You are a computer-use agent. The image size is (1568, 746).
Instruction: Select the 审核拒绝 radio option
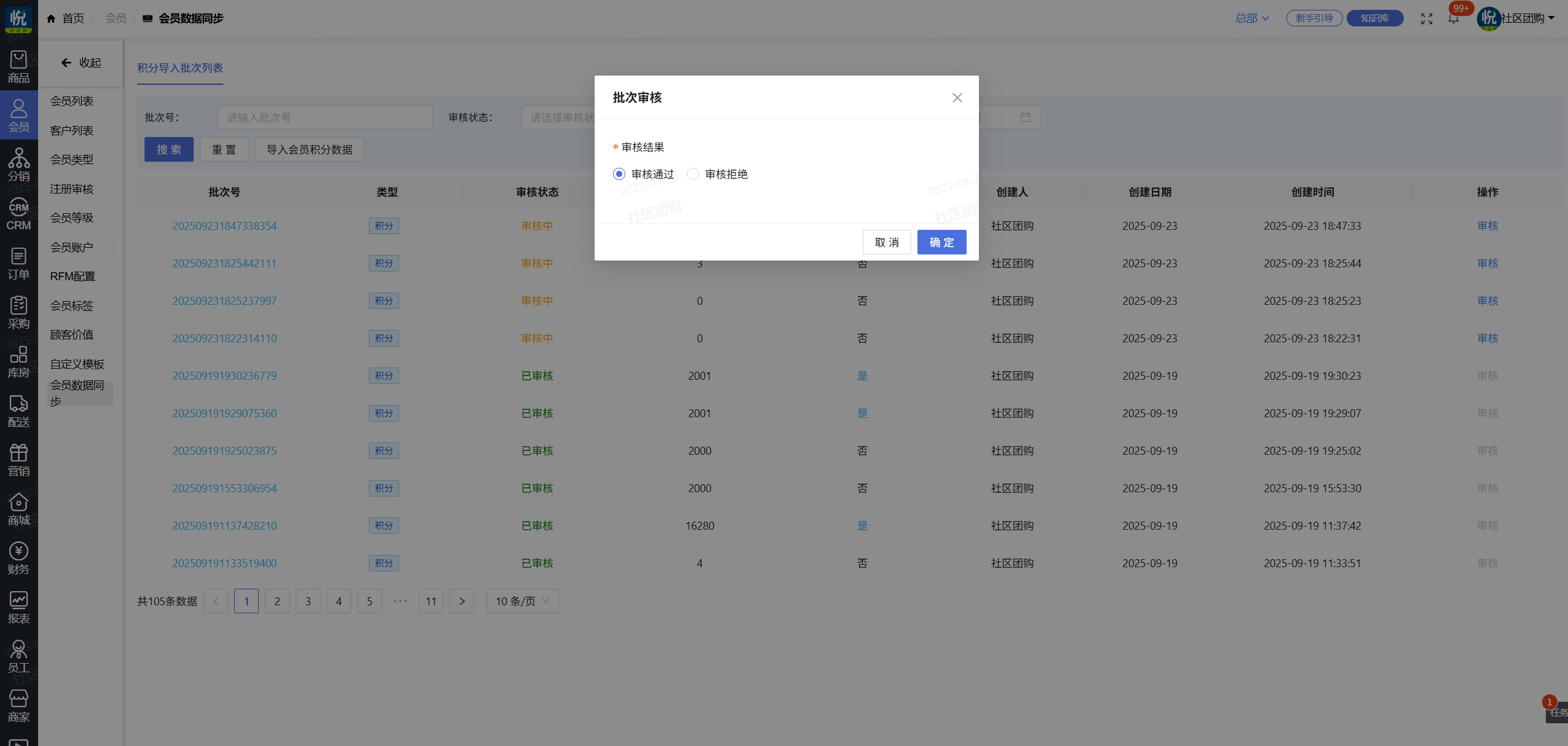click(693, 174)
